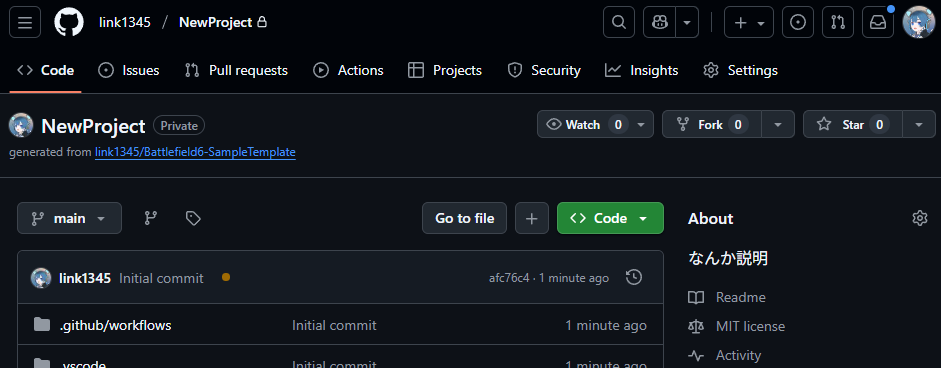Expand the Copilot dropdown arrow
This screenshot has height=368, width=941.
687,22
